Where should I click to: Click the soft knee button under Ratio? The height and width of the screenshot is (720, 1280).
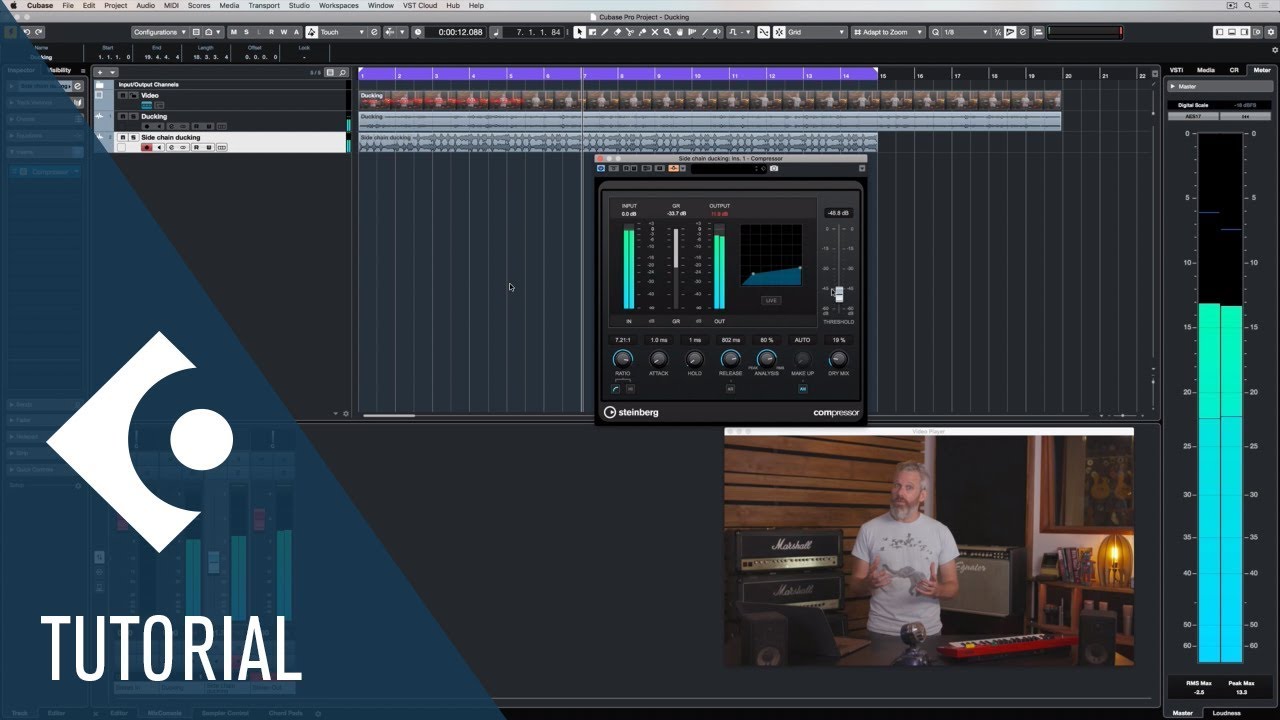click(617, 388)
